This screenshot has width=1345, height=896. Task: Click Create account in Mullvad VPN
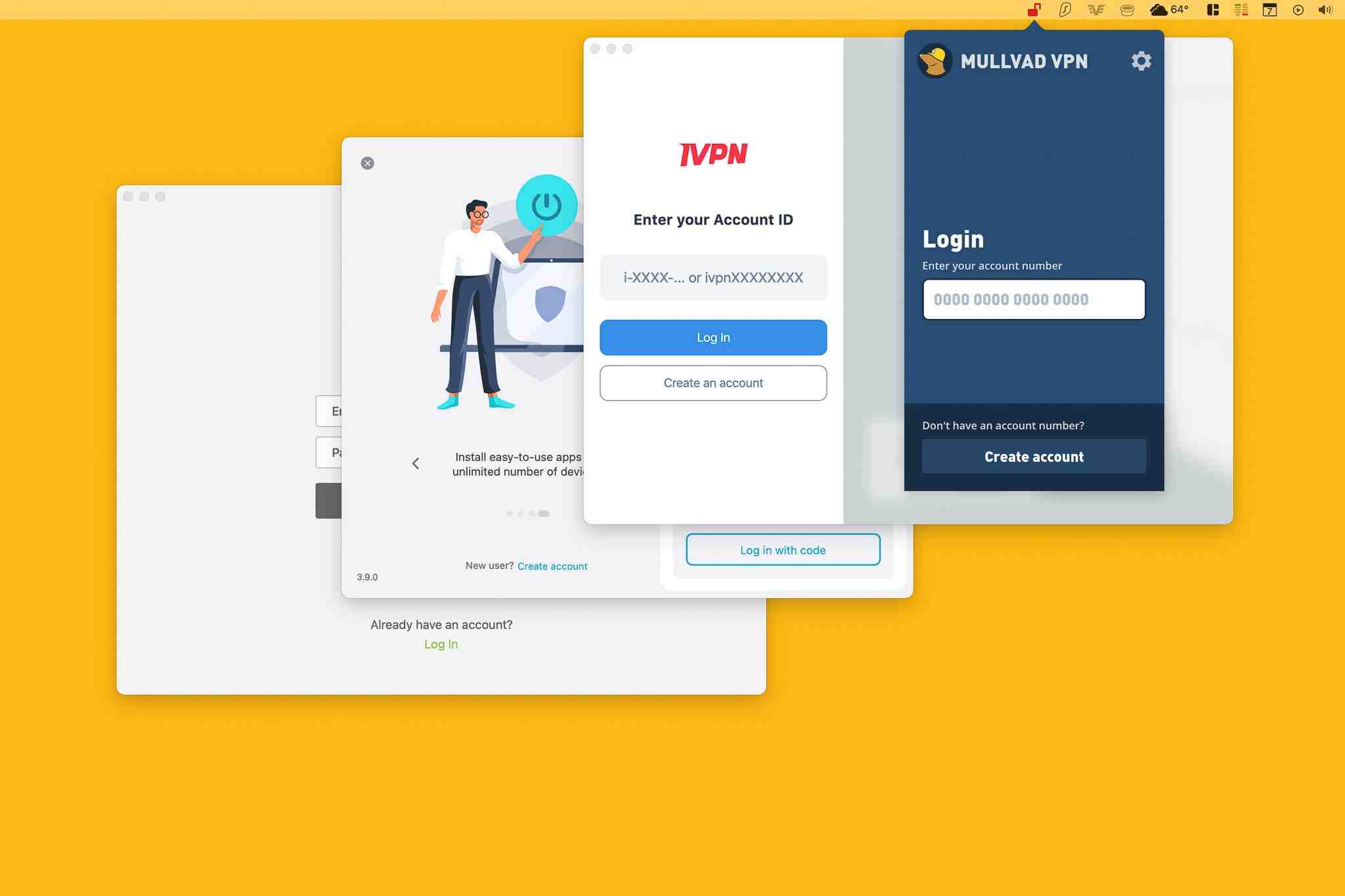pyautogui.click(x=1033, y=456)
